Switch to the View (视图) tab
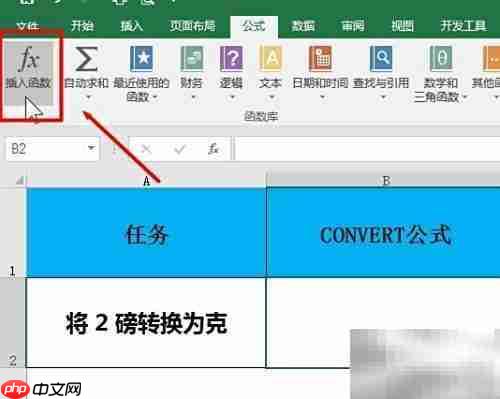 402,26
